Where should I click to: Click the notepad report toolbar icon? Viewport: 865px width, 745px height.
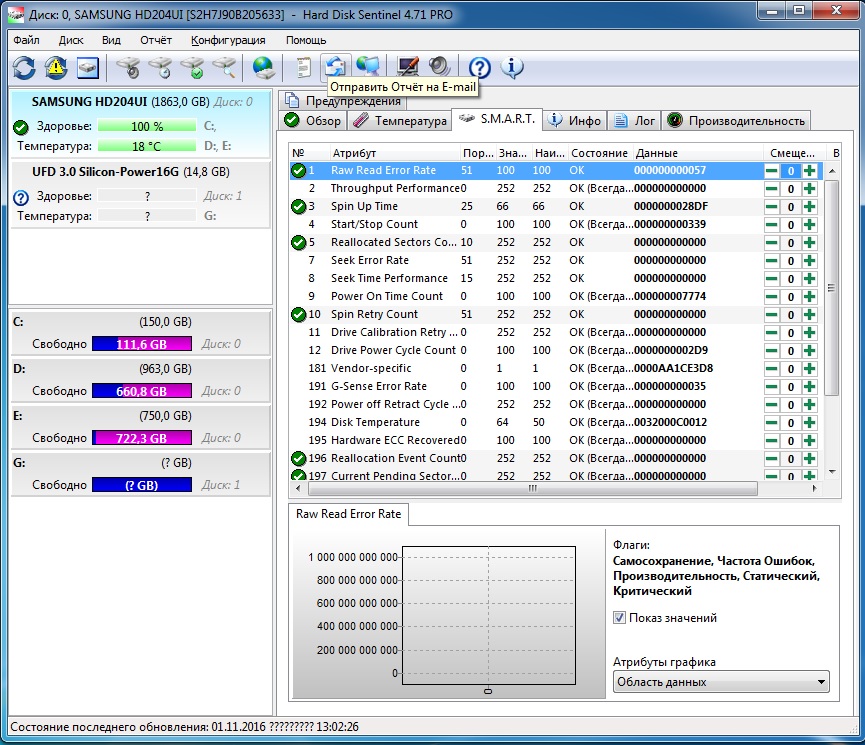[x=303, y=68]
